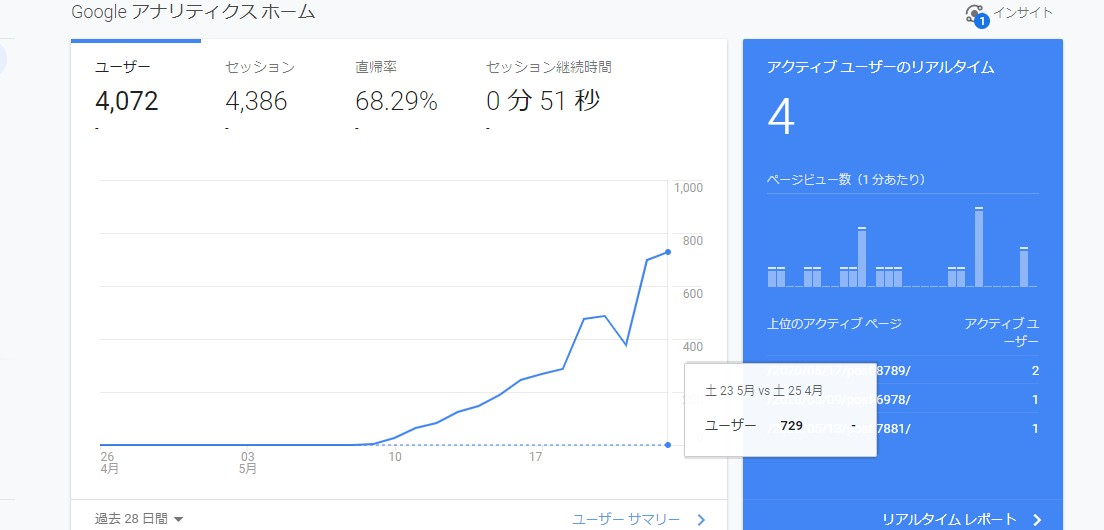Click the realtime active users count 4
The height and width of the screenshot is (530, 1104).
pyautogui.click(x=781, y=118)
